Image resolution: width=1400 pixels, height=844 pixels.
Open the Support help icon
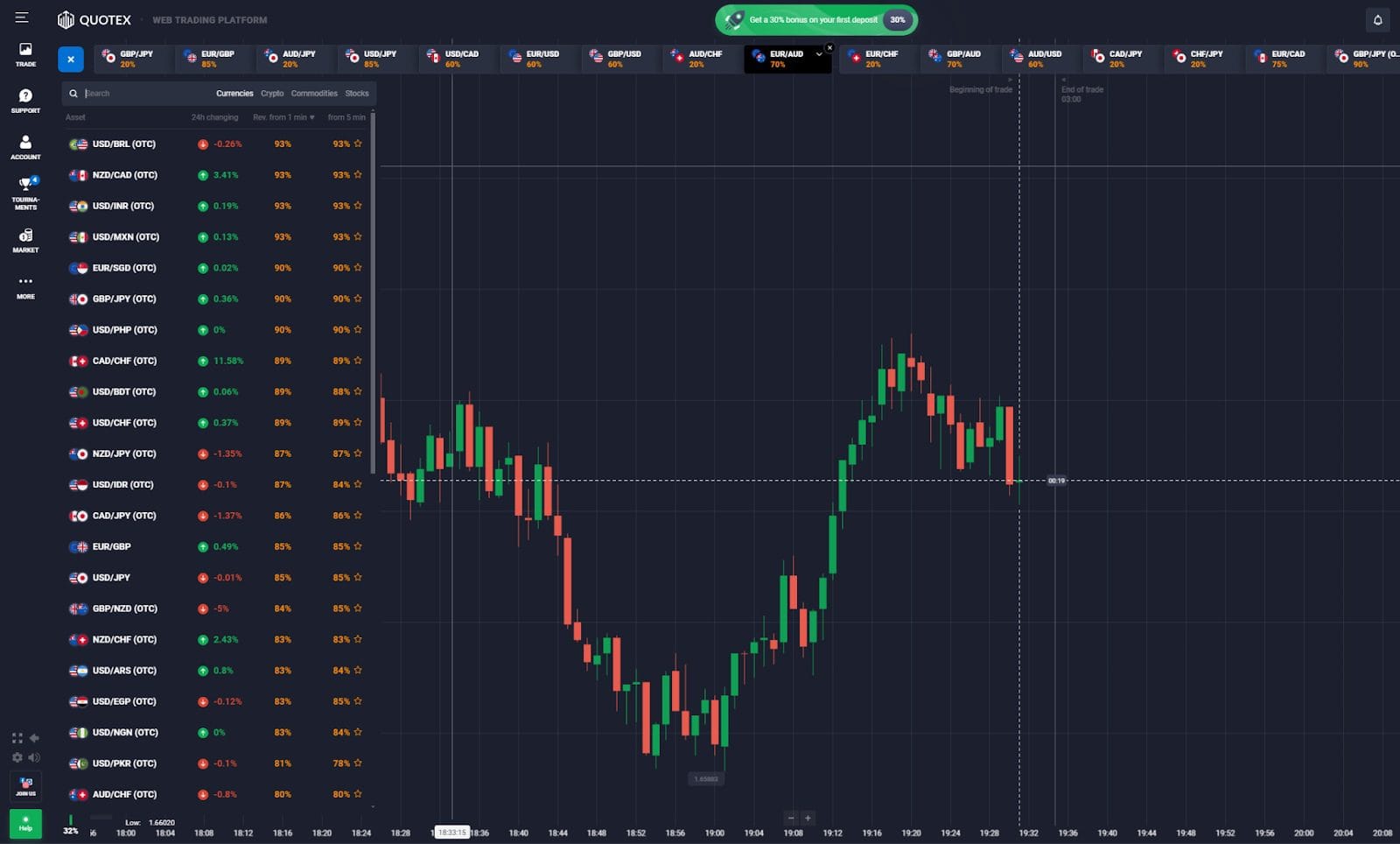25,101
